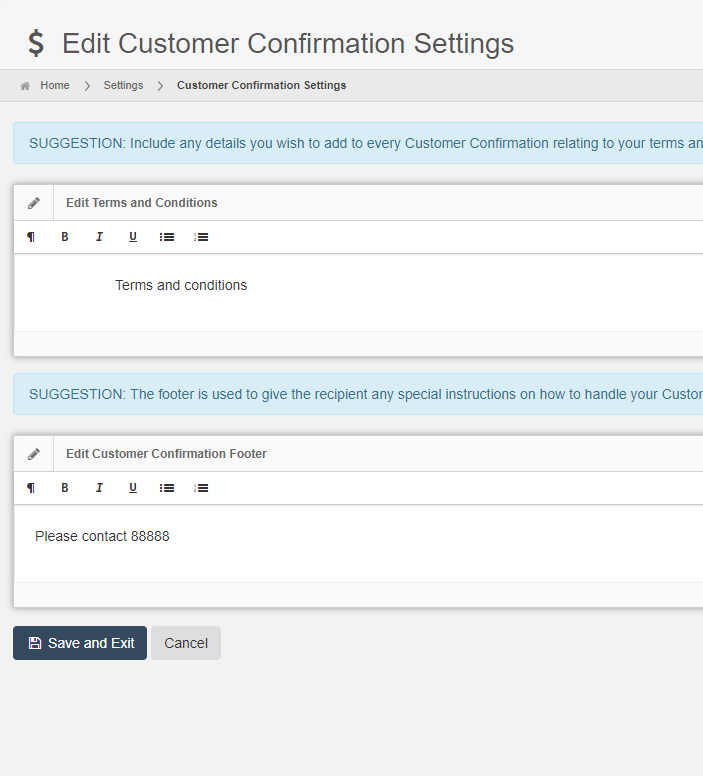Insert bulleted list in Confirmation Footer editor
703x776 pixels.
[x=167, y=488]
